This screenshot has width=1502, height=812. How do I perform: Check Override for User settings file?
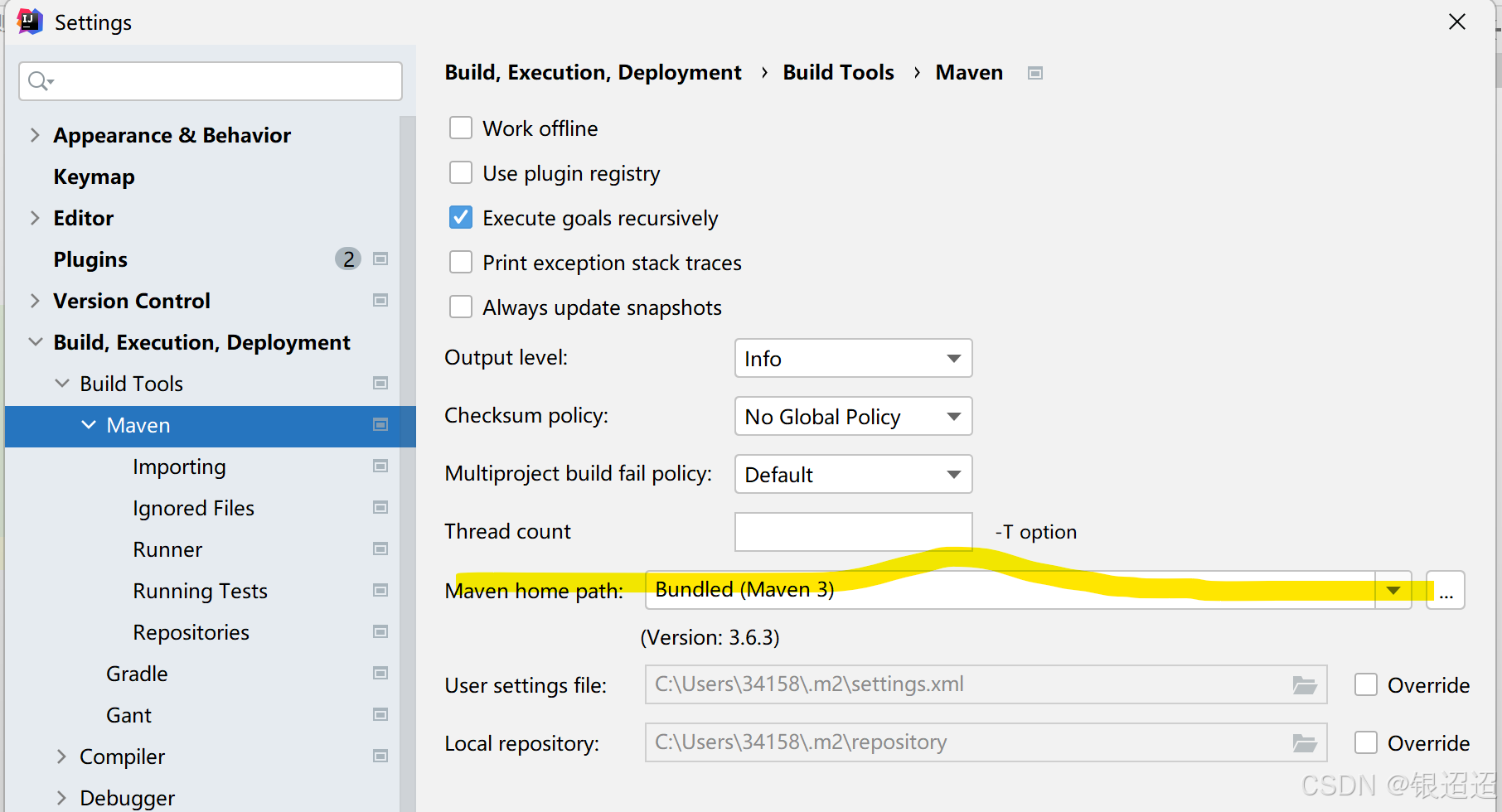(1366, 685)
